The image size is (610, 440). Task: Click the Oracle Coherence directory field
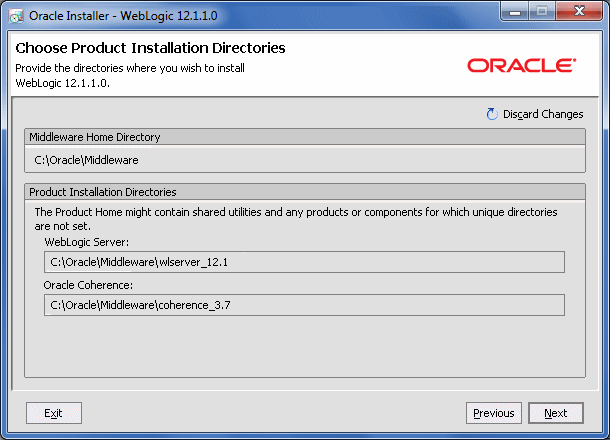pyautogui.click(x=304, y=305)
